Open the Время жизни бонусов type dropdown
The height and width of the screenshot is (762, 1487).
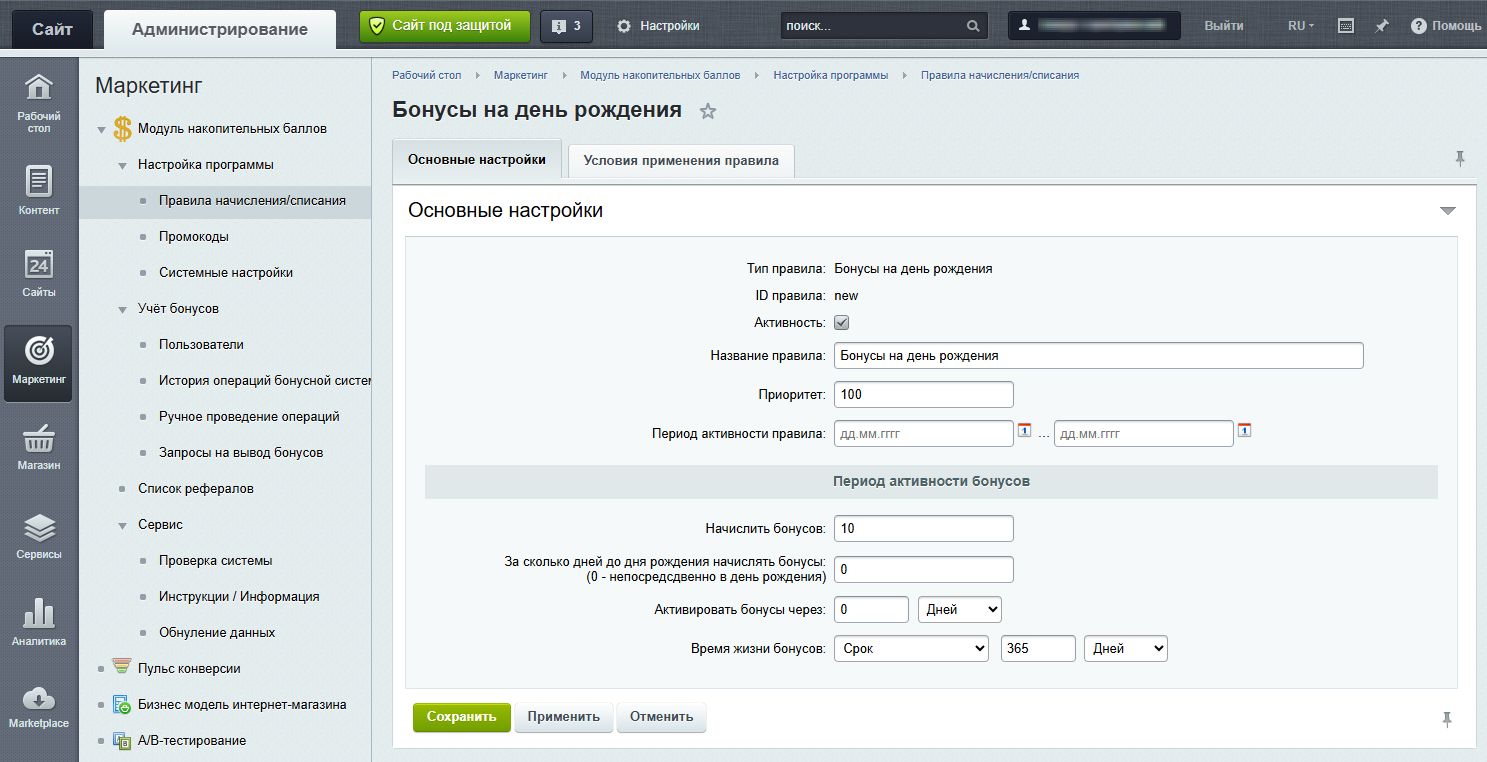912,649
